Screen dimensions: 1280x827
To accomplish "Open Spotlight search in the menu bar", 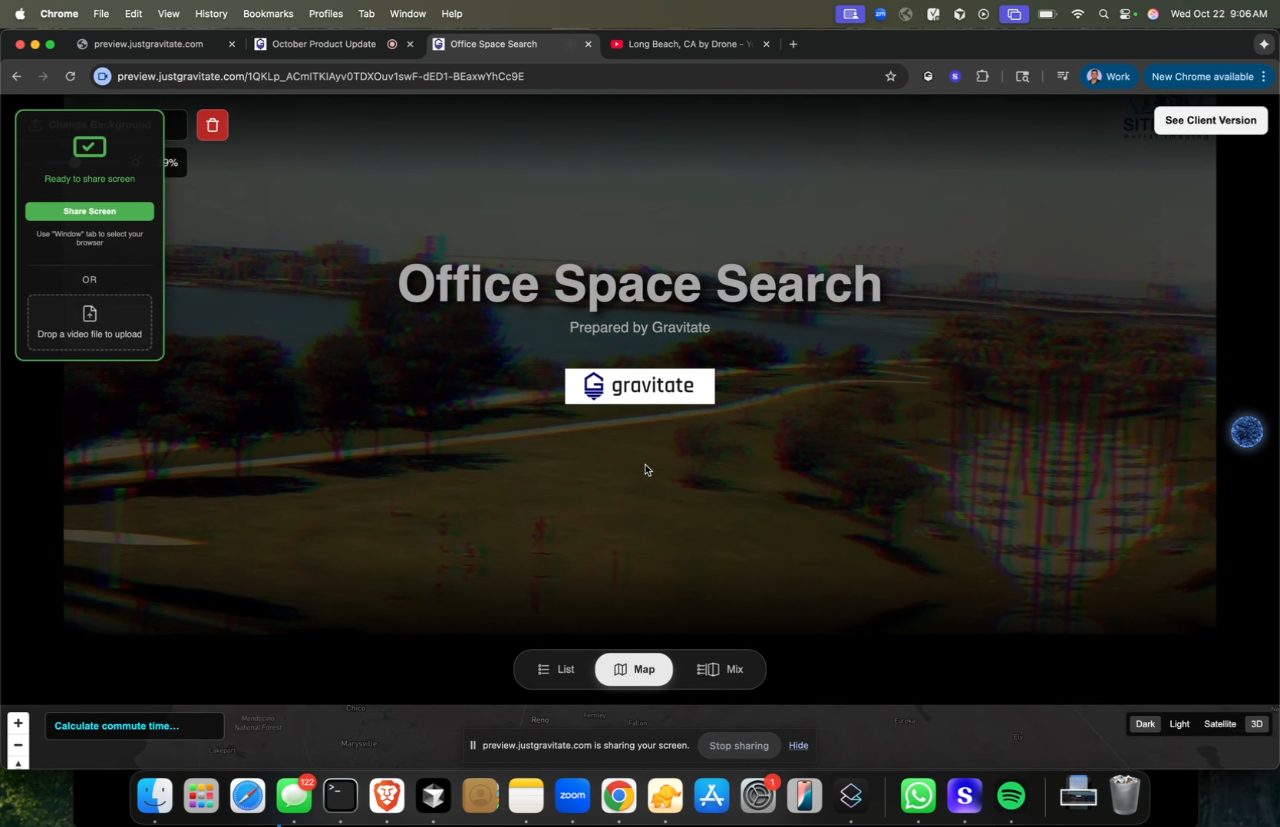I will point(1103,14).
